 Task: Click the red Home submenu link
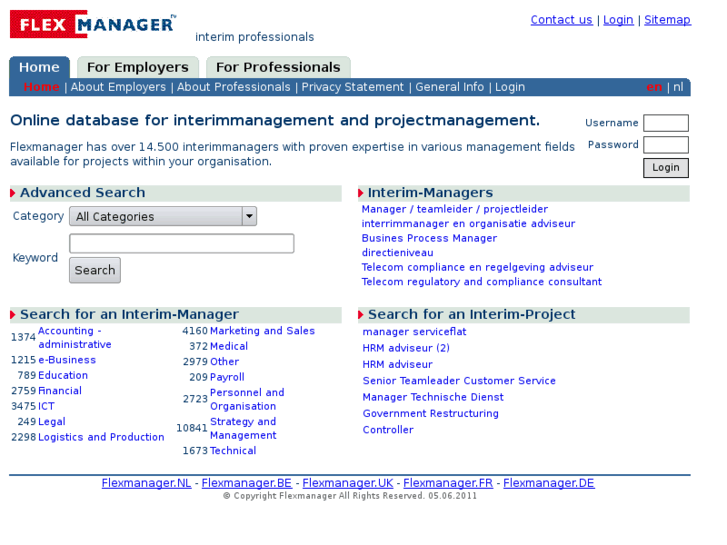pyautogui.click(x=41, y=87)
